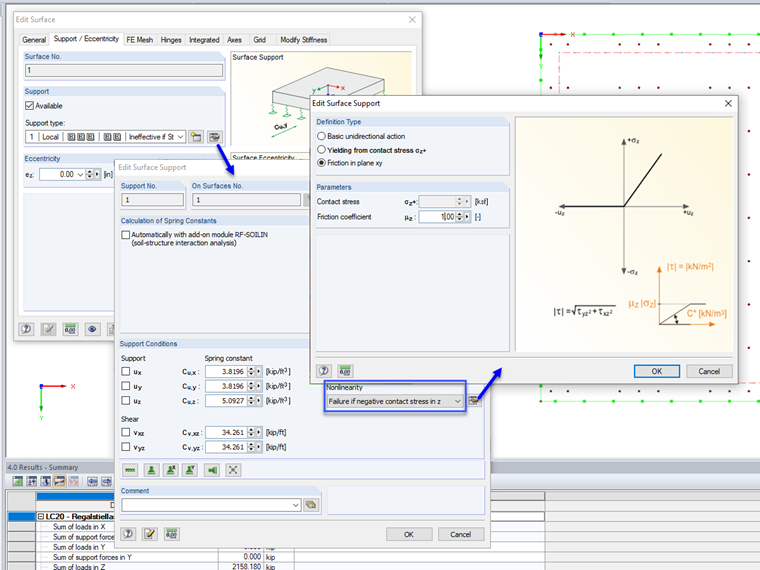Open units icon in Friction definition dialog
This screenshot has width=760, height=570.
(x=345, y=371)
